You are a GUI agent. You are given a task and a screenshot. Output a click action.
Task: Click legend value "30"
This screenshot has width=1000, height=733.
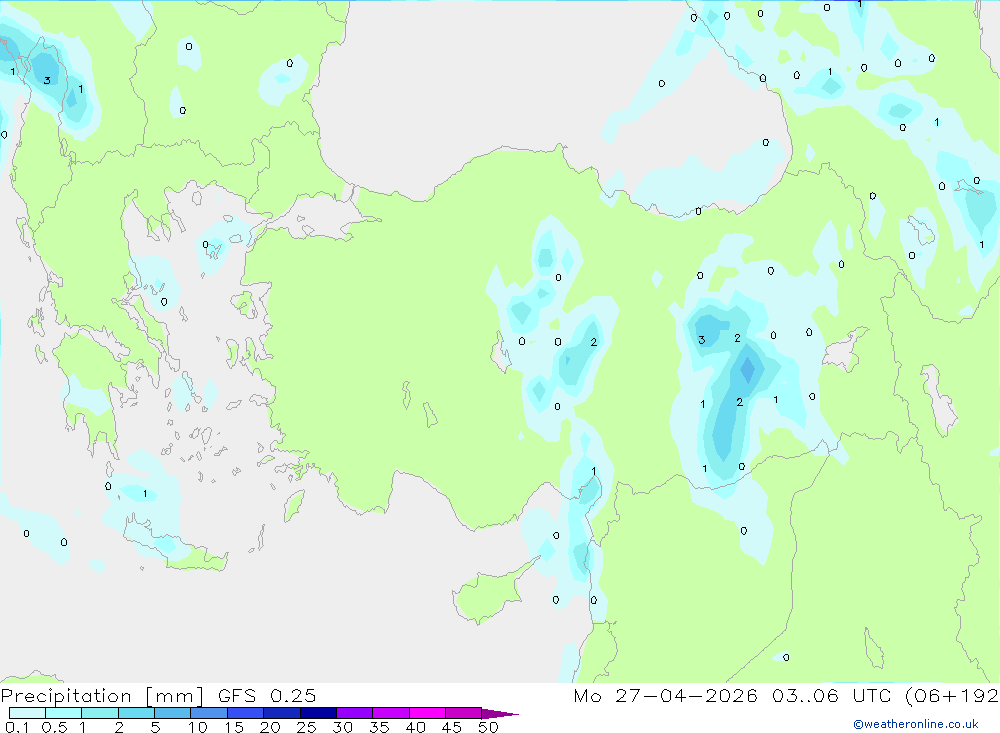[x=342, y=727]
